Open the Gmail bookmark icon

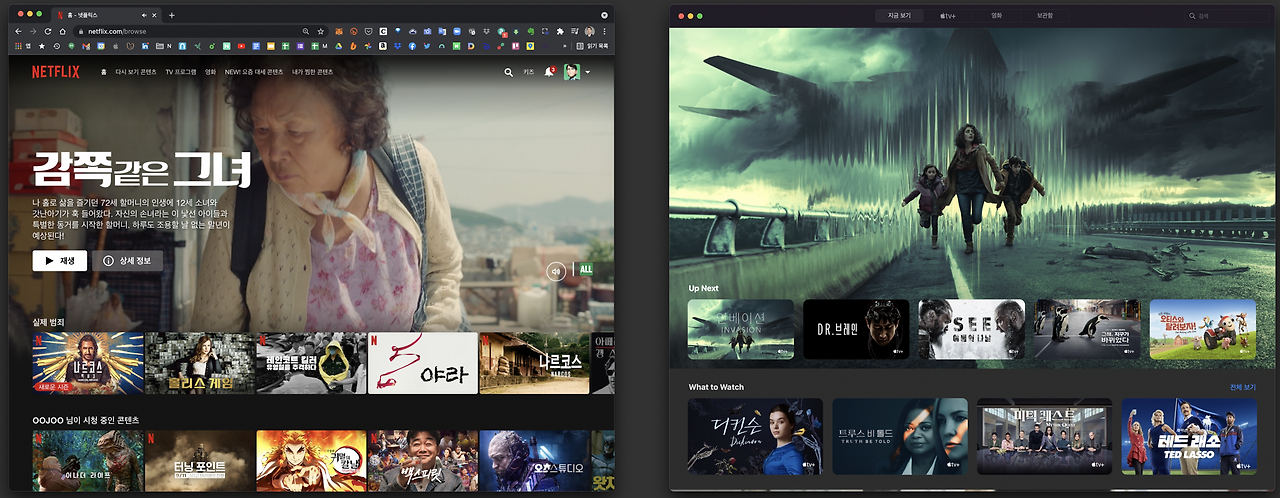[x=86, y=46]
